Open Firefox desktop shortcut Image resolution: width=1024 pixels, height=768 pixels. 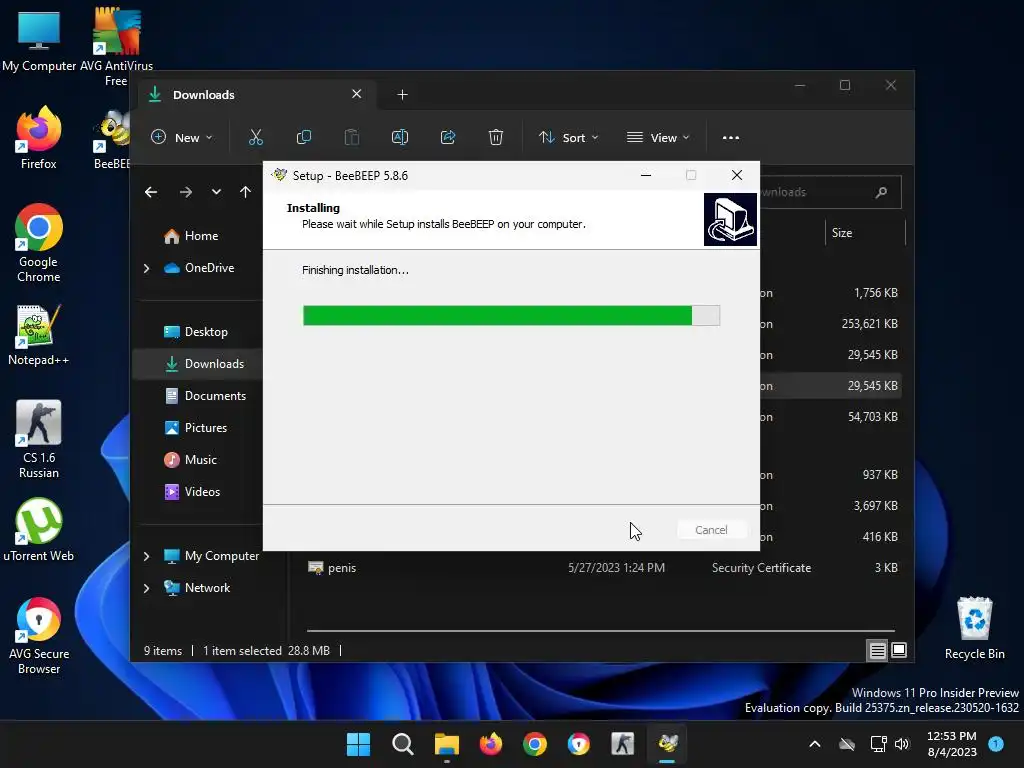39,138
